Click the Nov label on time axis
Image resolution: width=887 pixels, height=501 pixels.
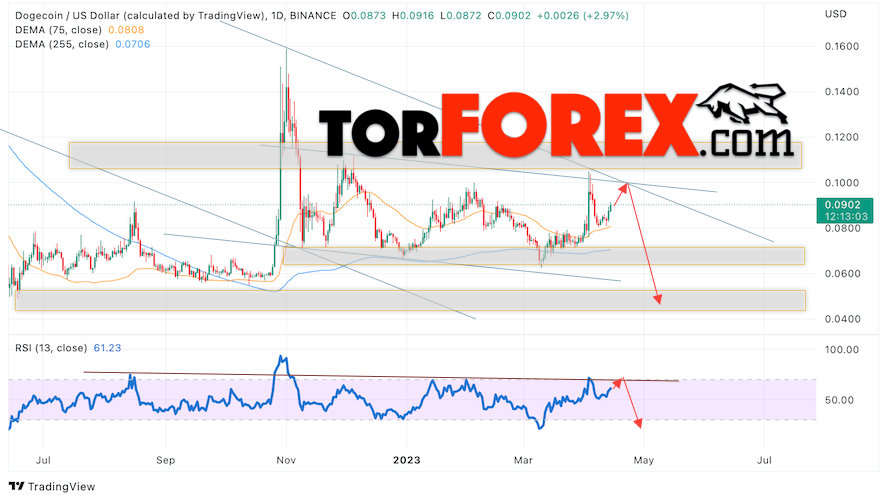click(x=286, y=460)
